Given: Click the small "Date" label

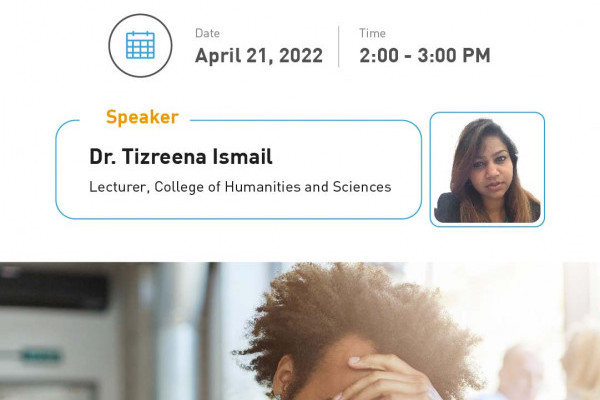Looking at the screenshot, I should (x=207, y=33).
